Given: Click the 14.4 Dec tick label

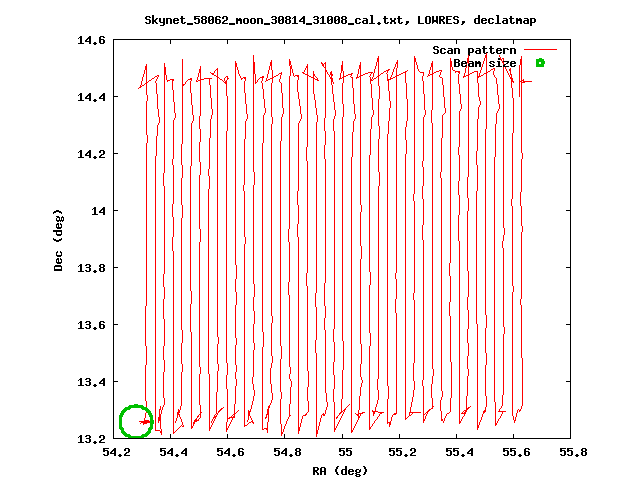Looking at the screenshot, I should pos(91,97).
